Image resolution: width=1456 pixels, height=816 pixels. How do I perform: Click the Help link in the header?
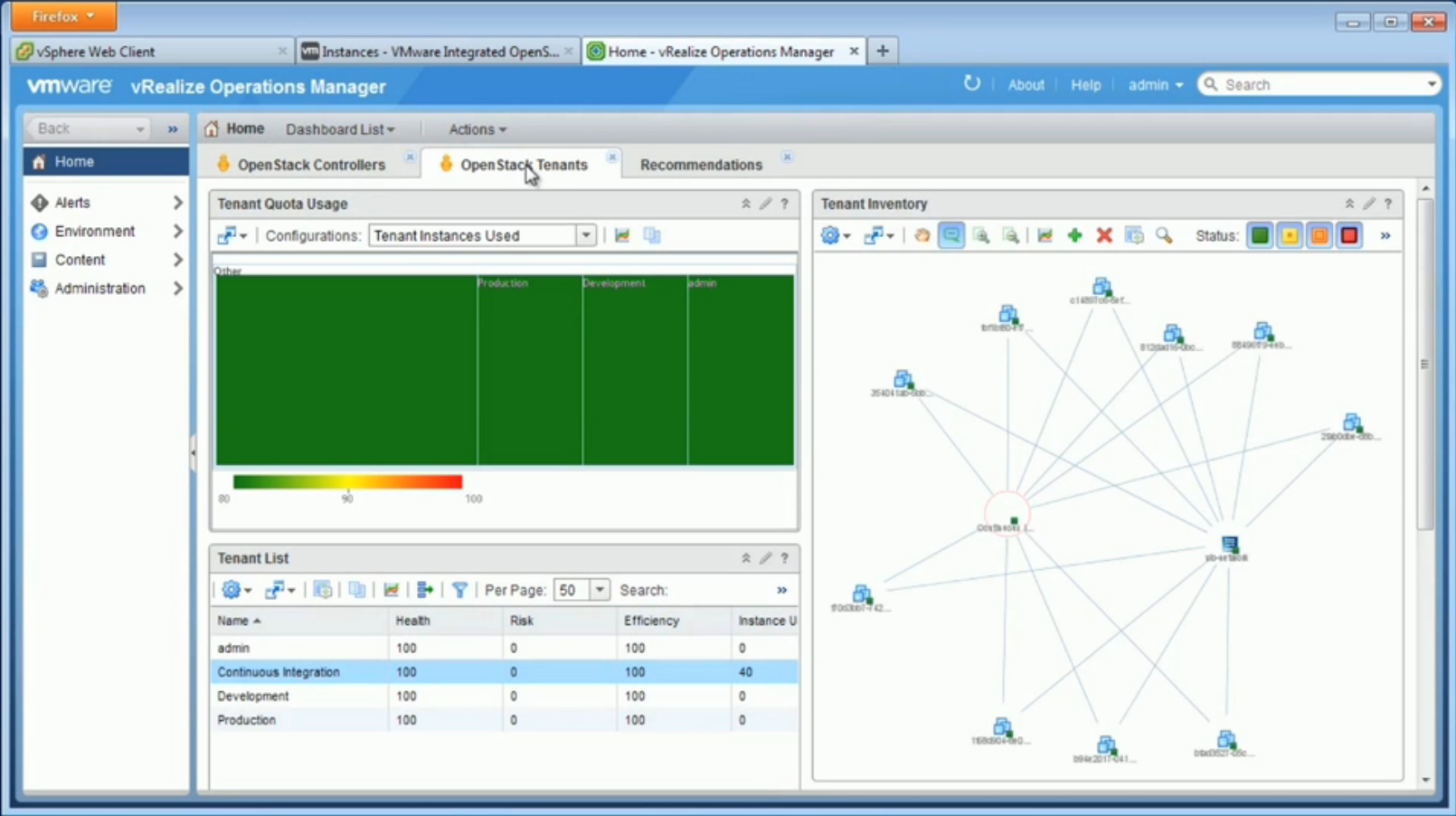pyautogui.click(x=1085, y=85)
